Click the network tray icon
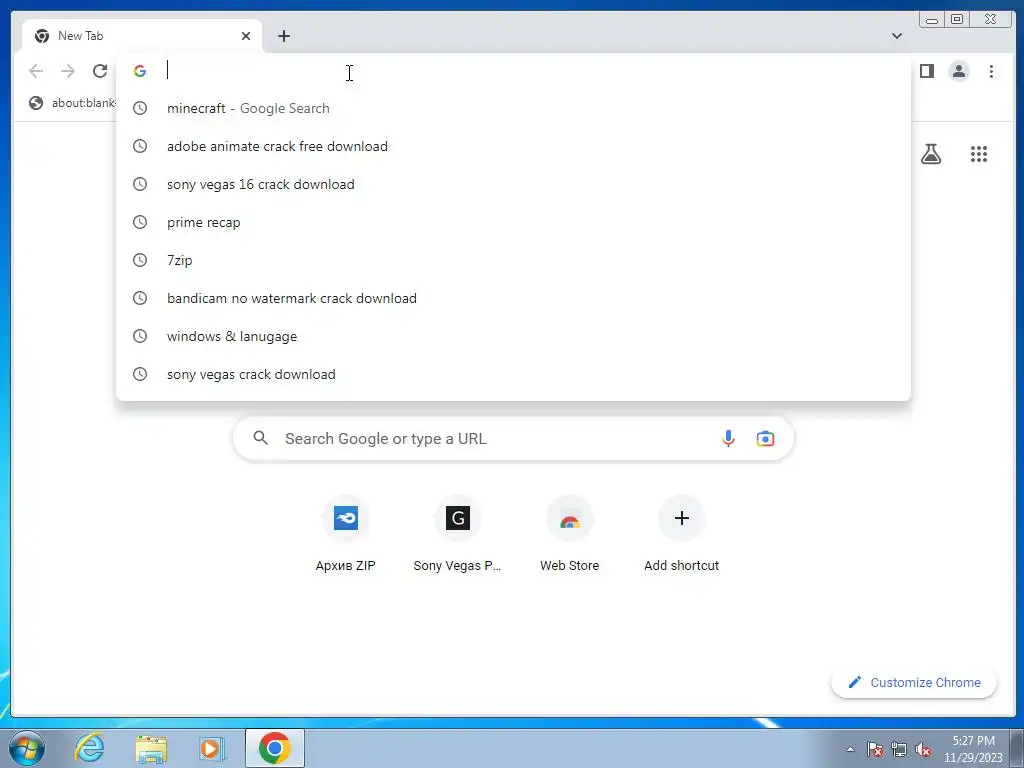 tap(899, 749)
